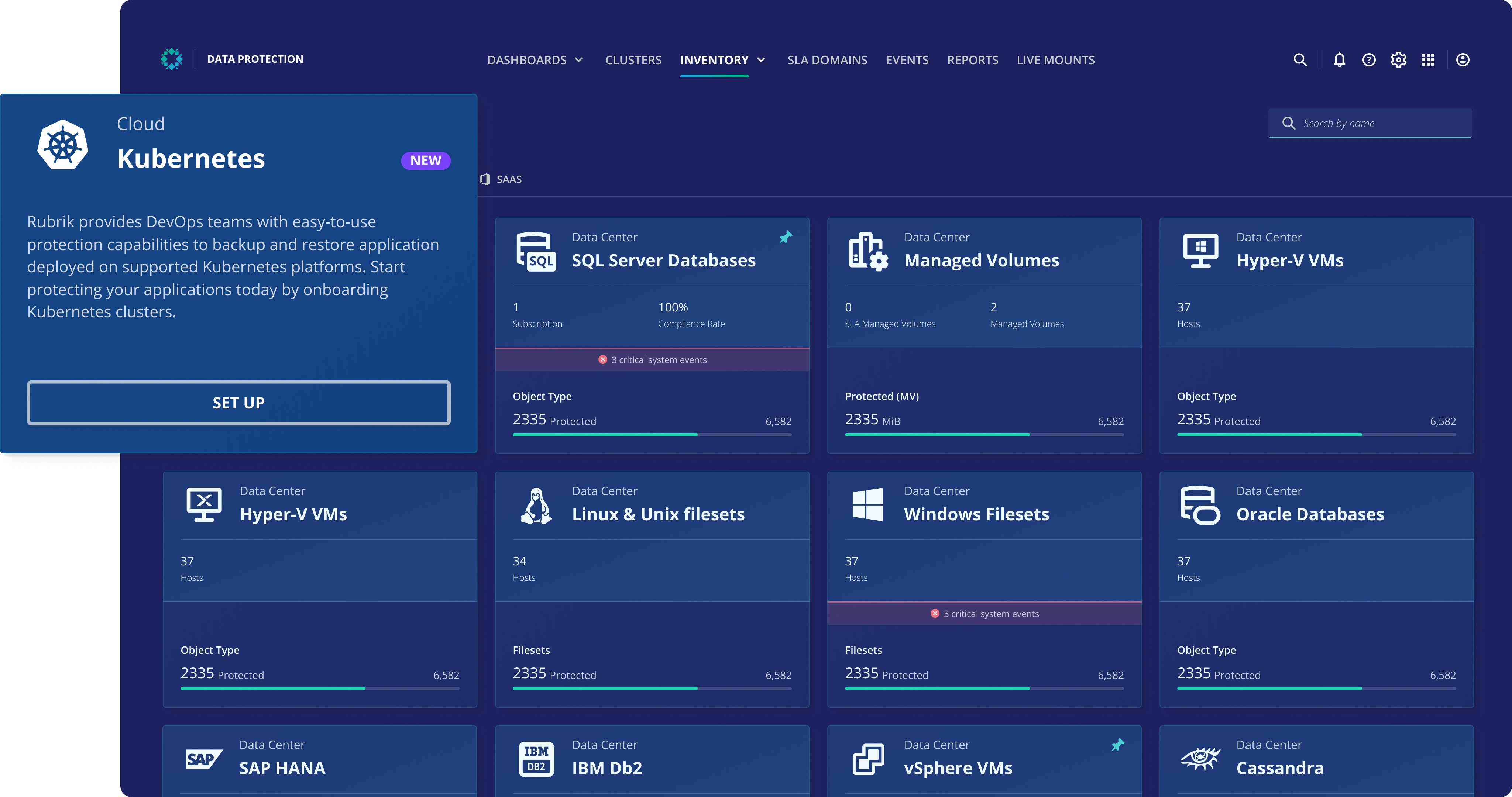The image size is (1512, 797).
Task: Click the Managed Volumes icon
Action: click(868, 252)
